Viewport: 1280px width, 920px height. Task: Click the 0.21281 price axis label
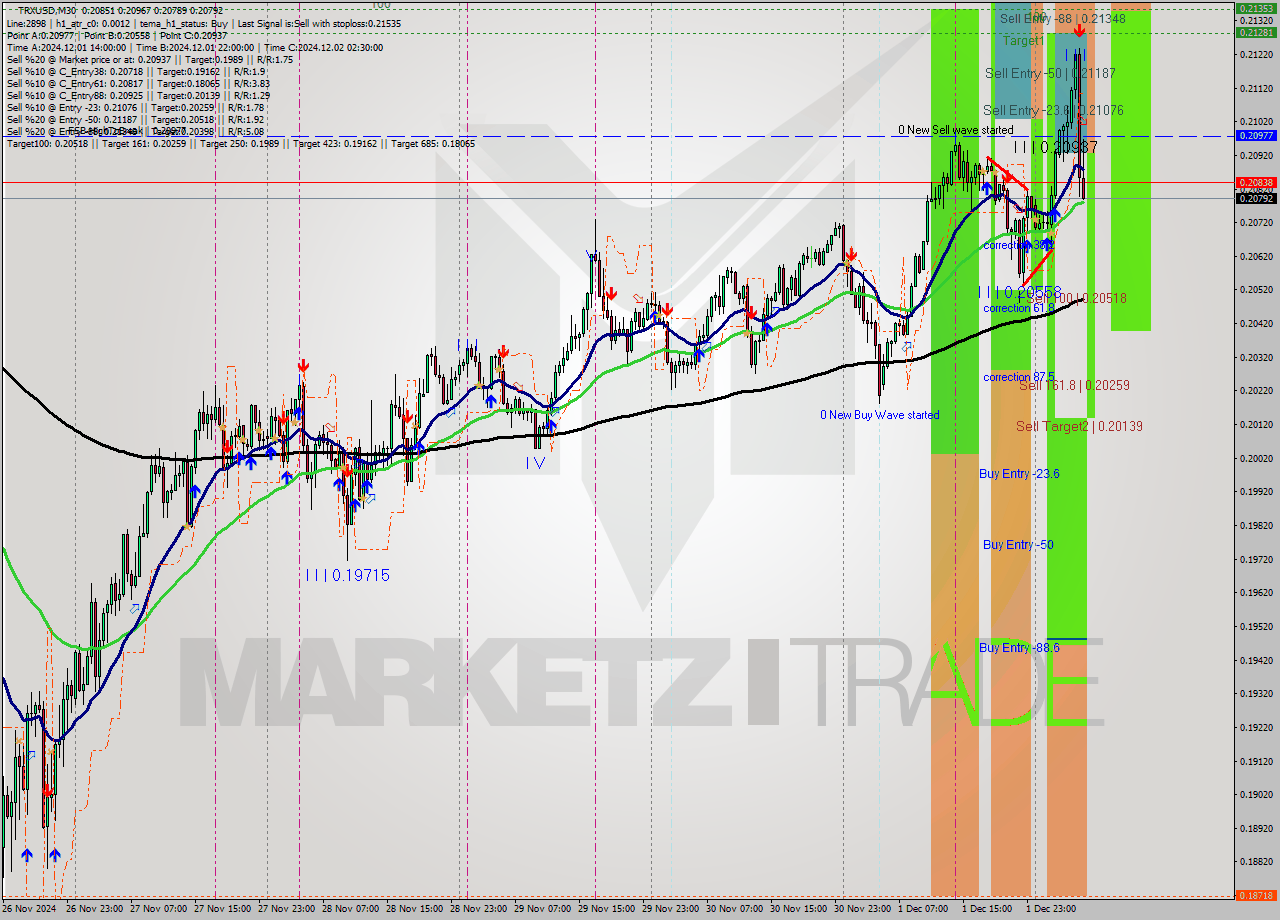[1257, 32]
